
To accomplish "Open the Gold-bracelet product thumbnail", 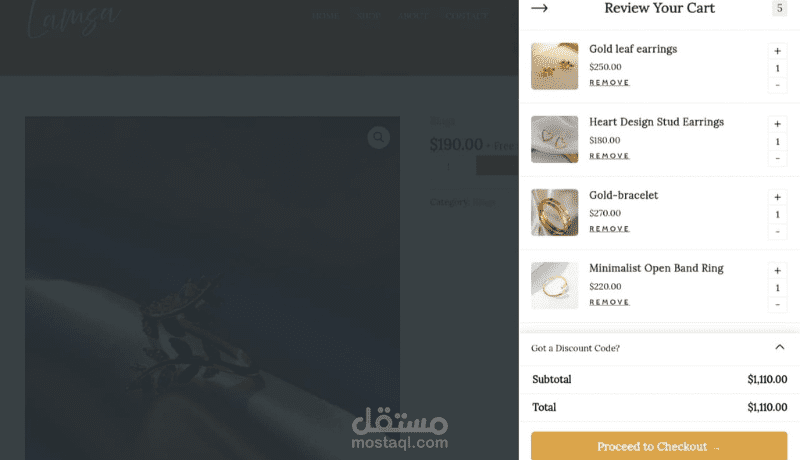I will (555, 213).
